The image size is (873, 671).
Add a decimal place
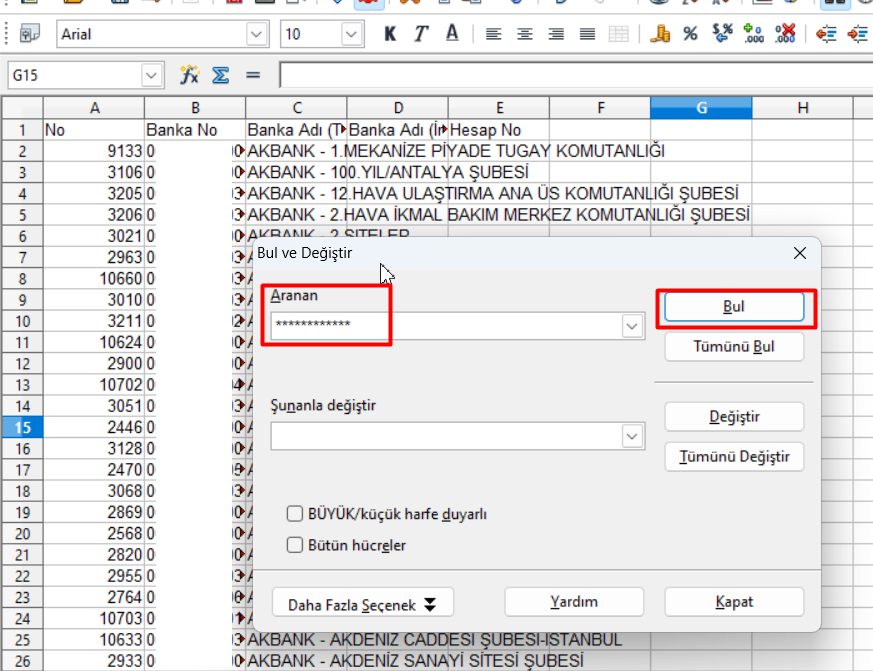click(x=753, y=35)
